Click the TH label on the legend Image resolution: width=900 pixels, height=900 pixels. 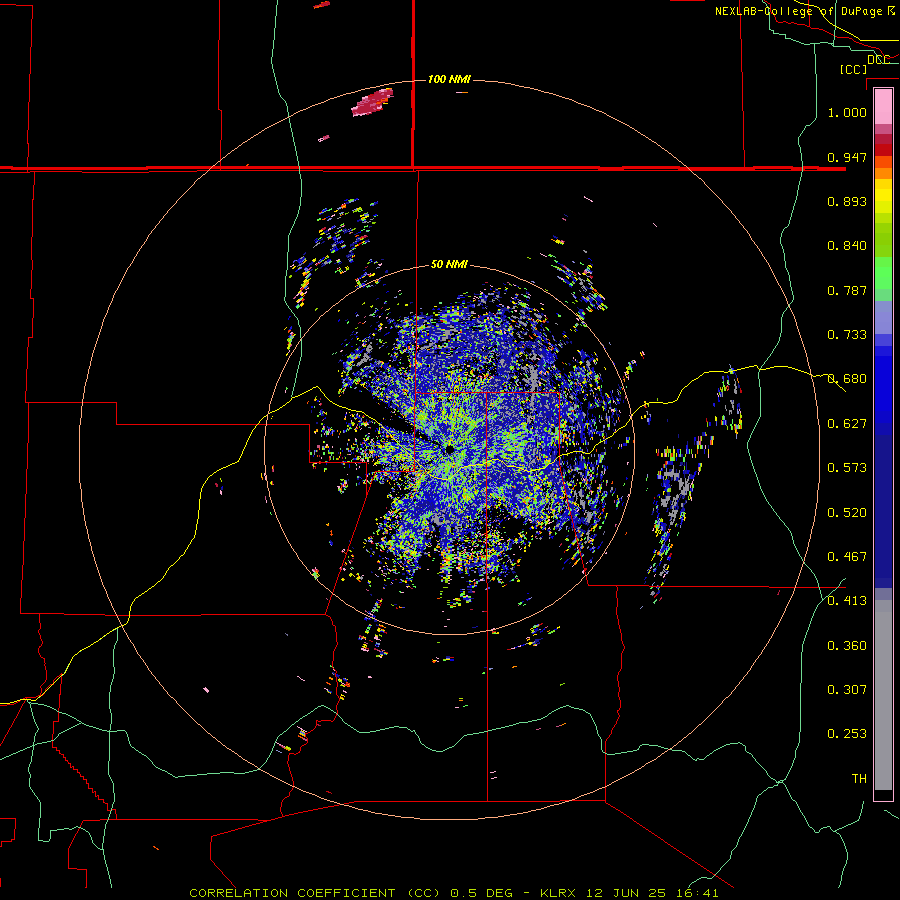pyautogui.click(x=859, y=779)
